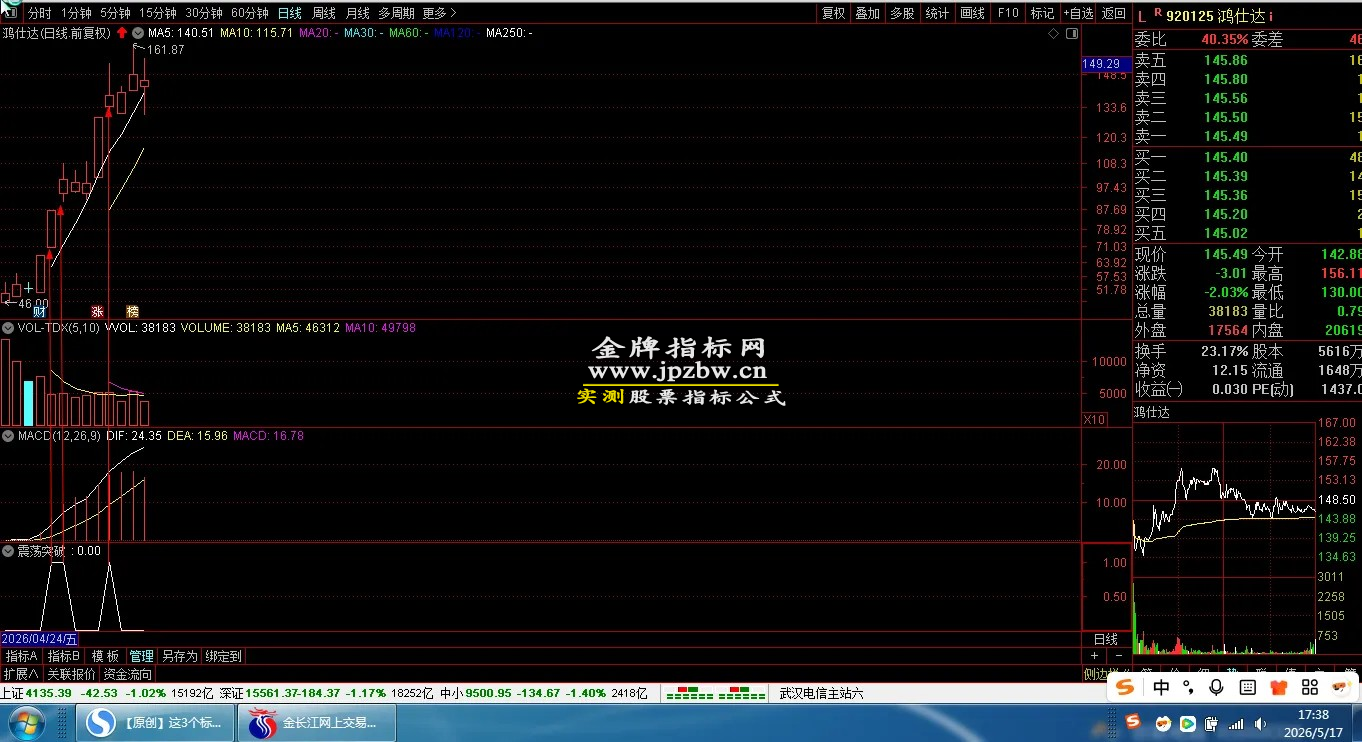Toggle the 中 Chinese input mode
Viewport: 1362px width, 742px height.
1161,687
